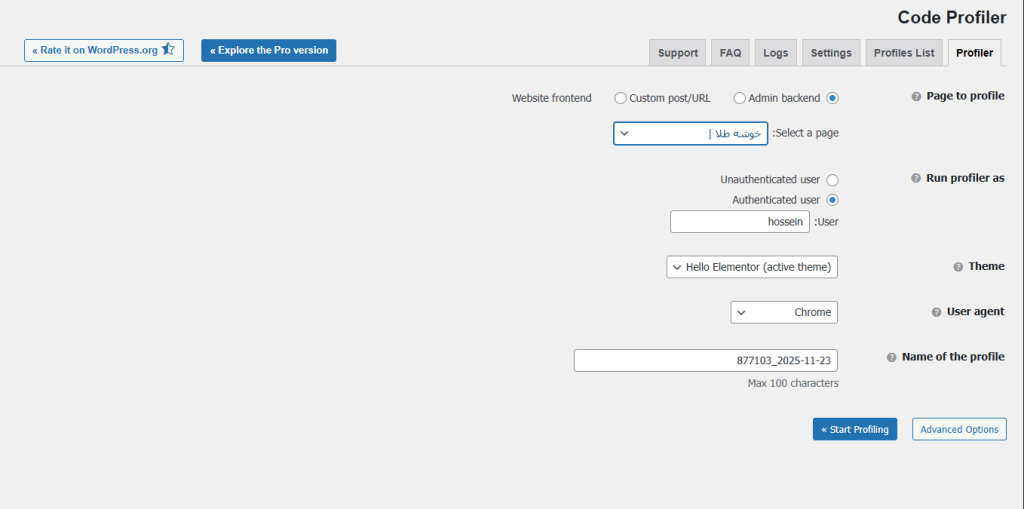Click the help icon beside Name of the profile
Screen dimensions: 1024x509
[891, 357]
